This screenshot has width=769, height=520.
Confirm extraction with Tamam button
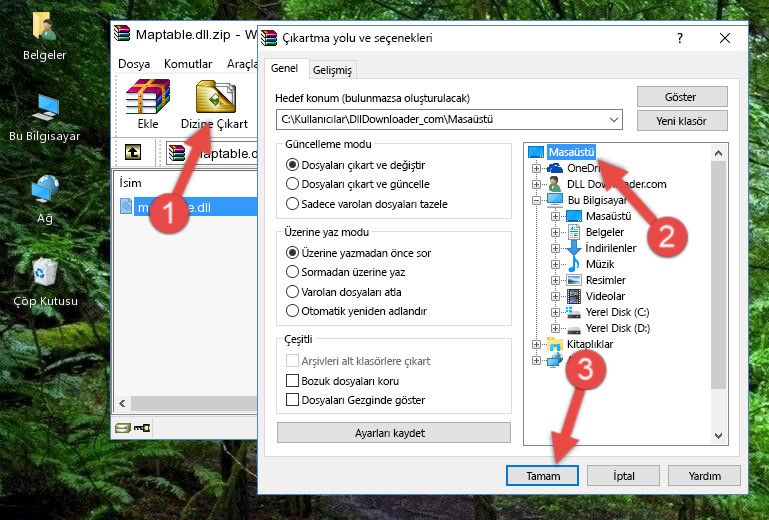[542, 476]
